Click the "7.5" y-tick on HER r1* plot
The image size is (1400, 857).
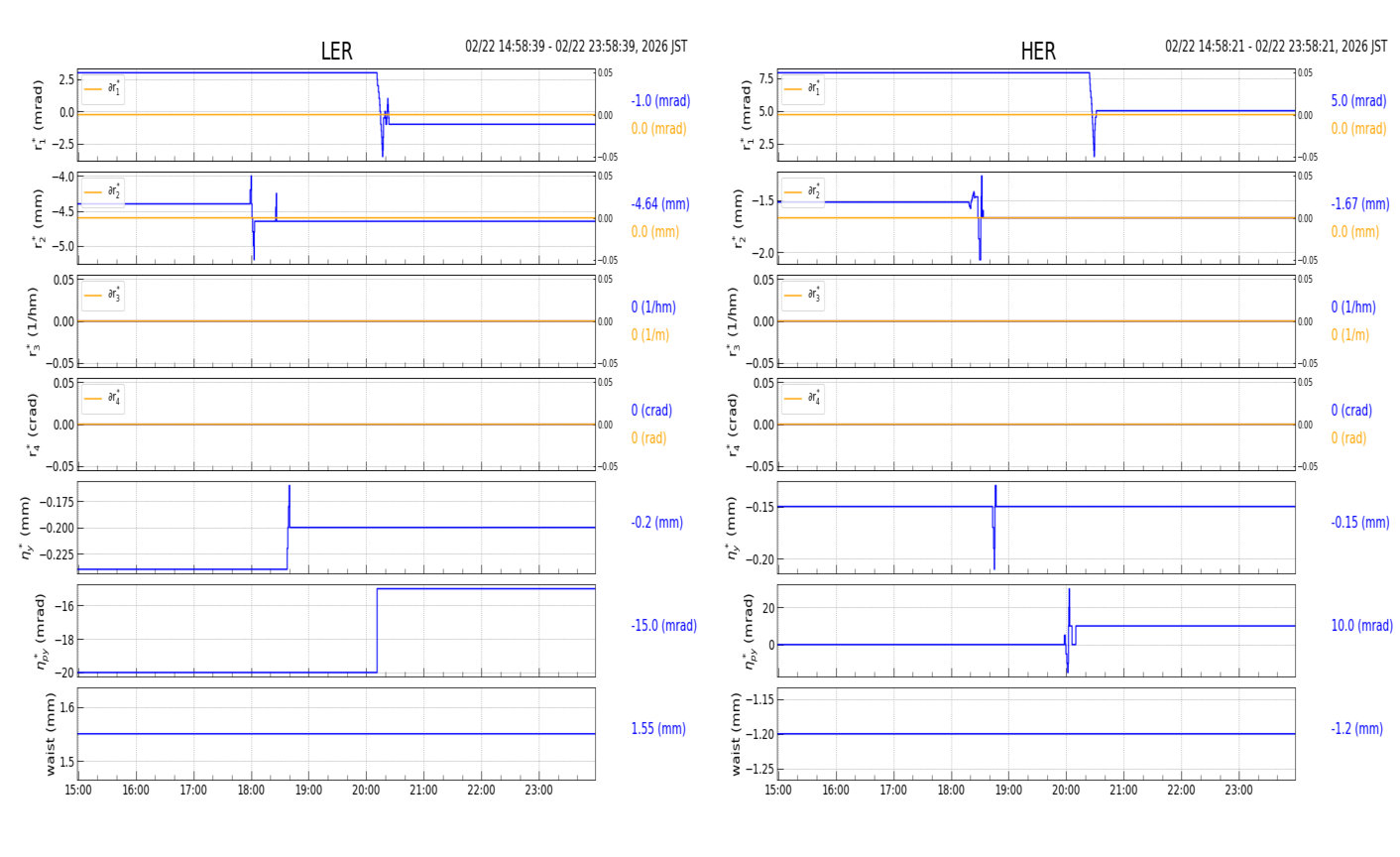click(765, 79)
